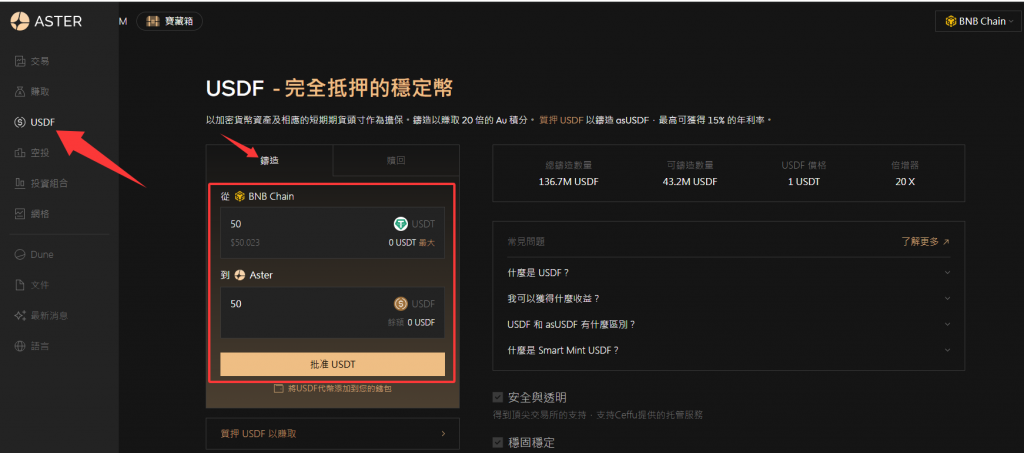Image resolution: width=1024 pixels, height=453 pixels.
Task: Click the money bag icon beside 賺取
Action: pyautogui.click(x=20, y=91)
